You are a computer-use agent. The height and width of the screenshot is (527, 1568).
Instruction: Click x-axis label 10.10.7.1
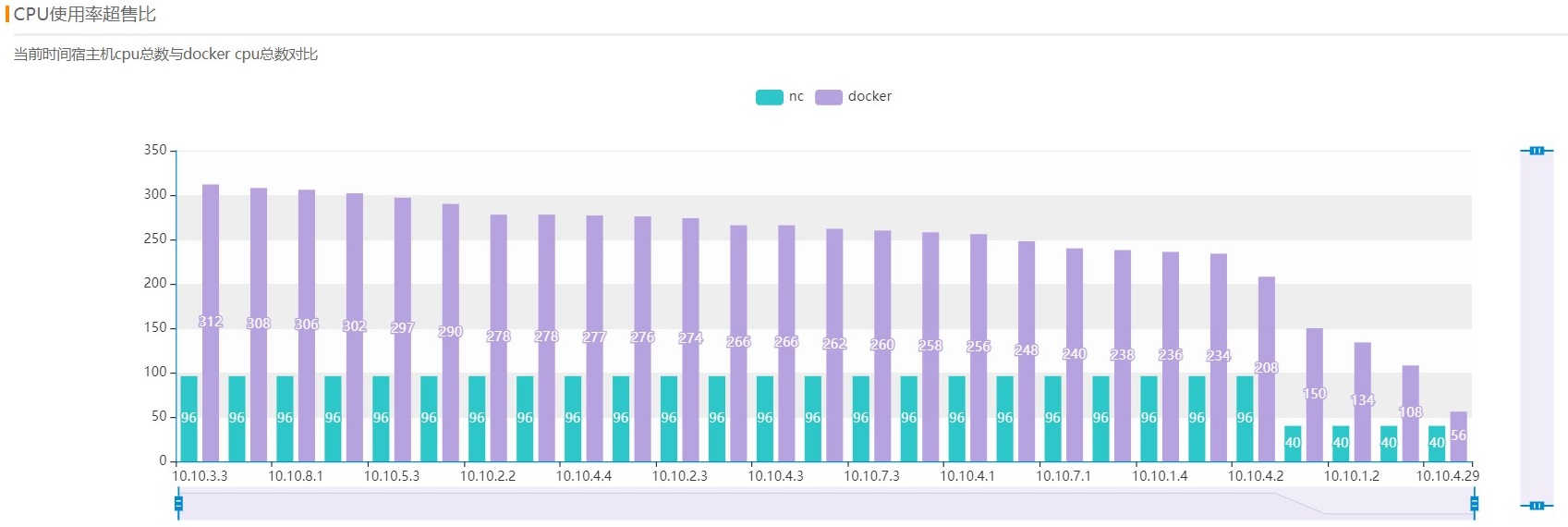[x=1064, y=476]
